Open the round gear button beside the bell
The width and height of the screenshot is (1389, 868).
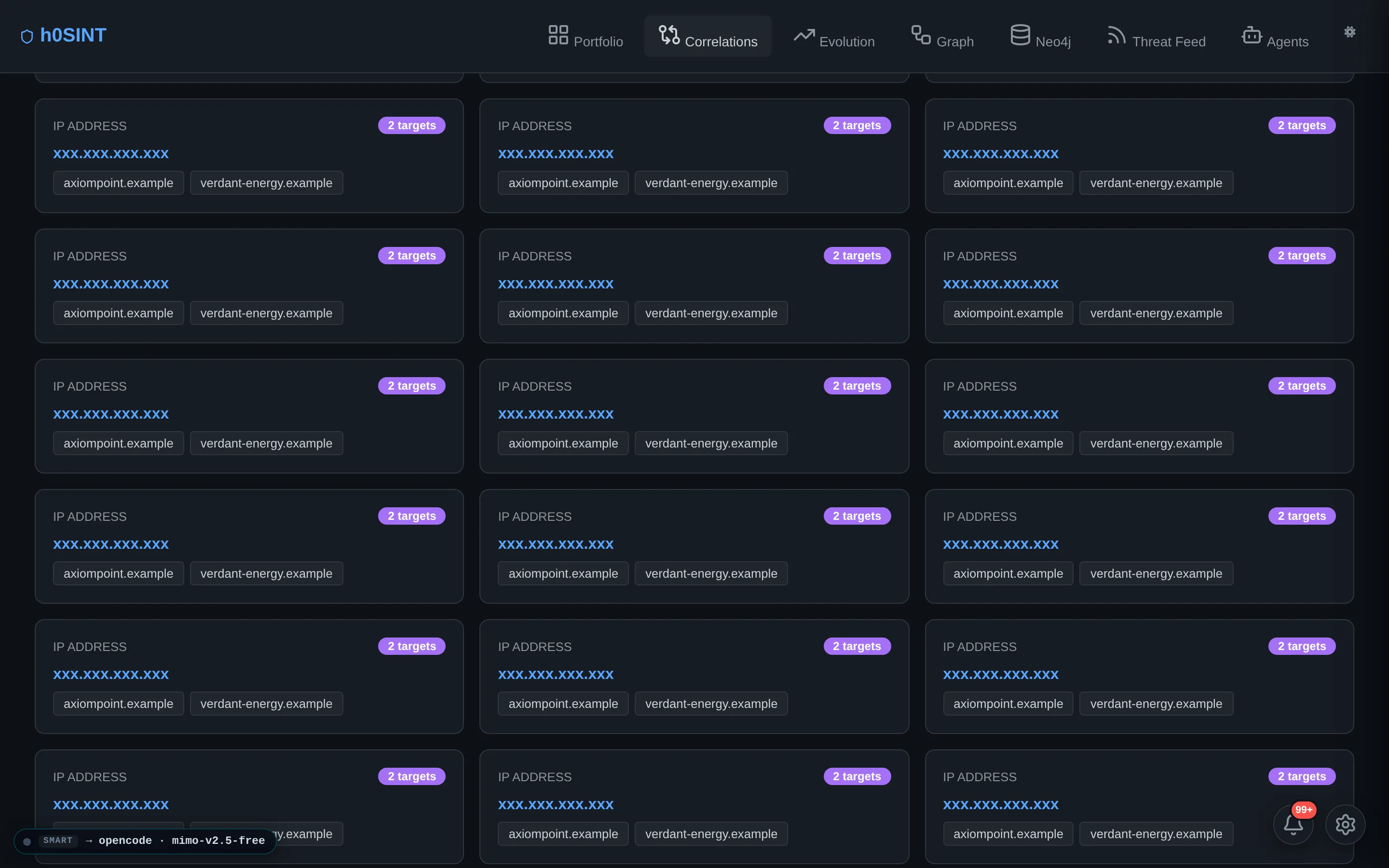[1345, 825]
